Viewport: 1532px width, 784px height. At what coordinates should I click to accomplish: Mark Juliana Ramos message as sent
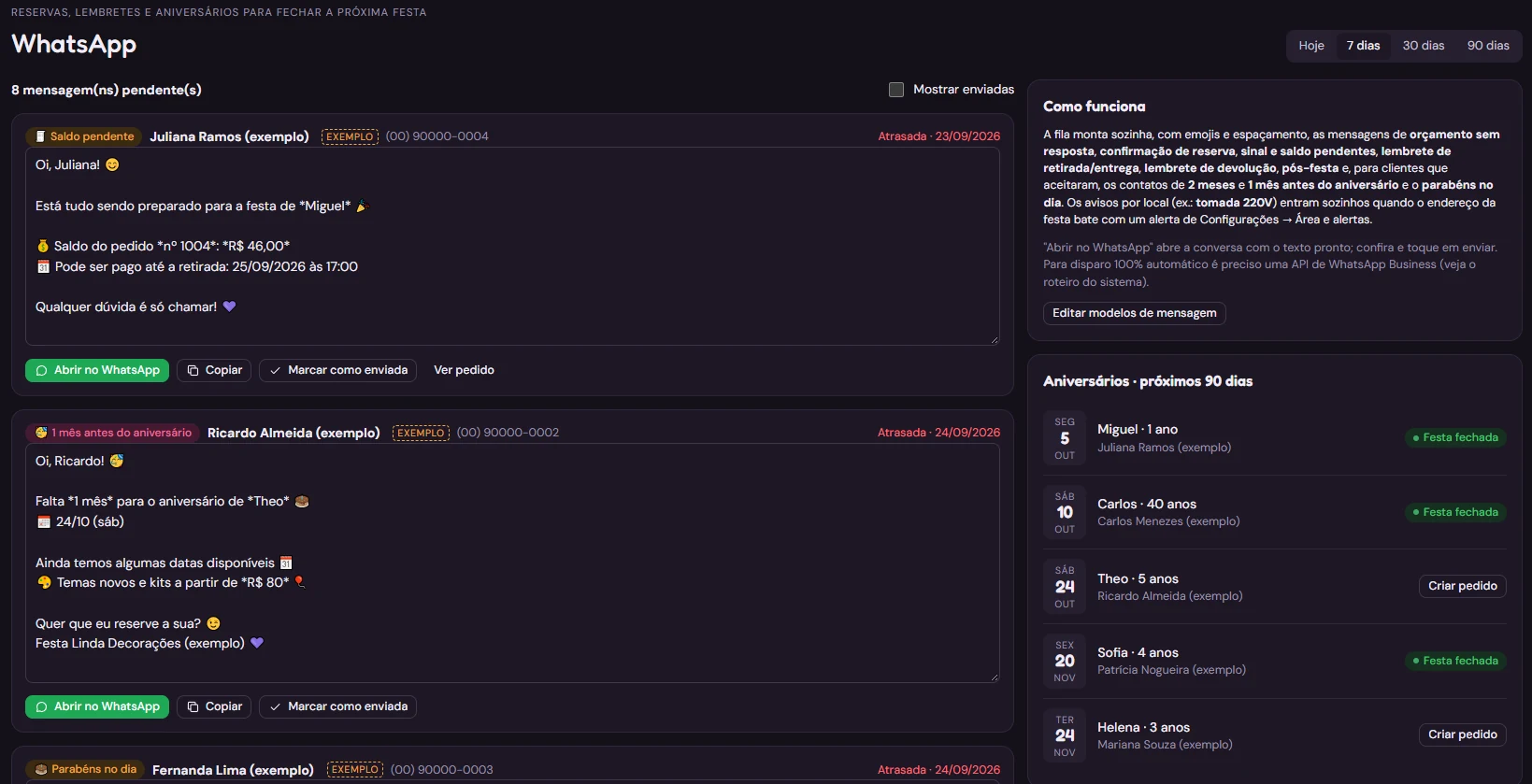(337, 370)
